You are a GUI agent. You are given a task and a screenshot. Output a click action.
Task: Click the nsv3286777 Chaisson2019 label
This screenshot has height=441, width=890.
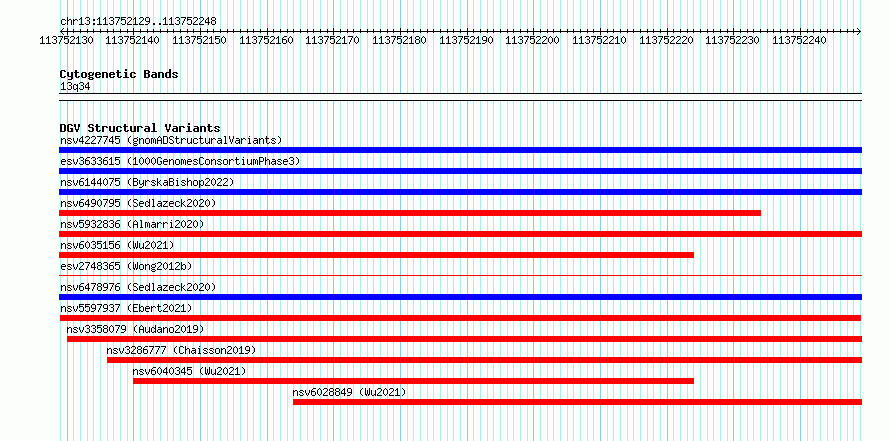pos(182,350)
